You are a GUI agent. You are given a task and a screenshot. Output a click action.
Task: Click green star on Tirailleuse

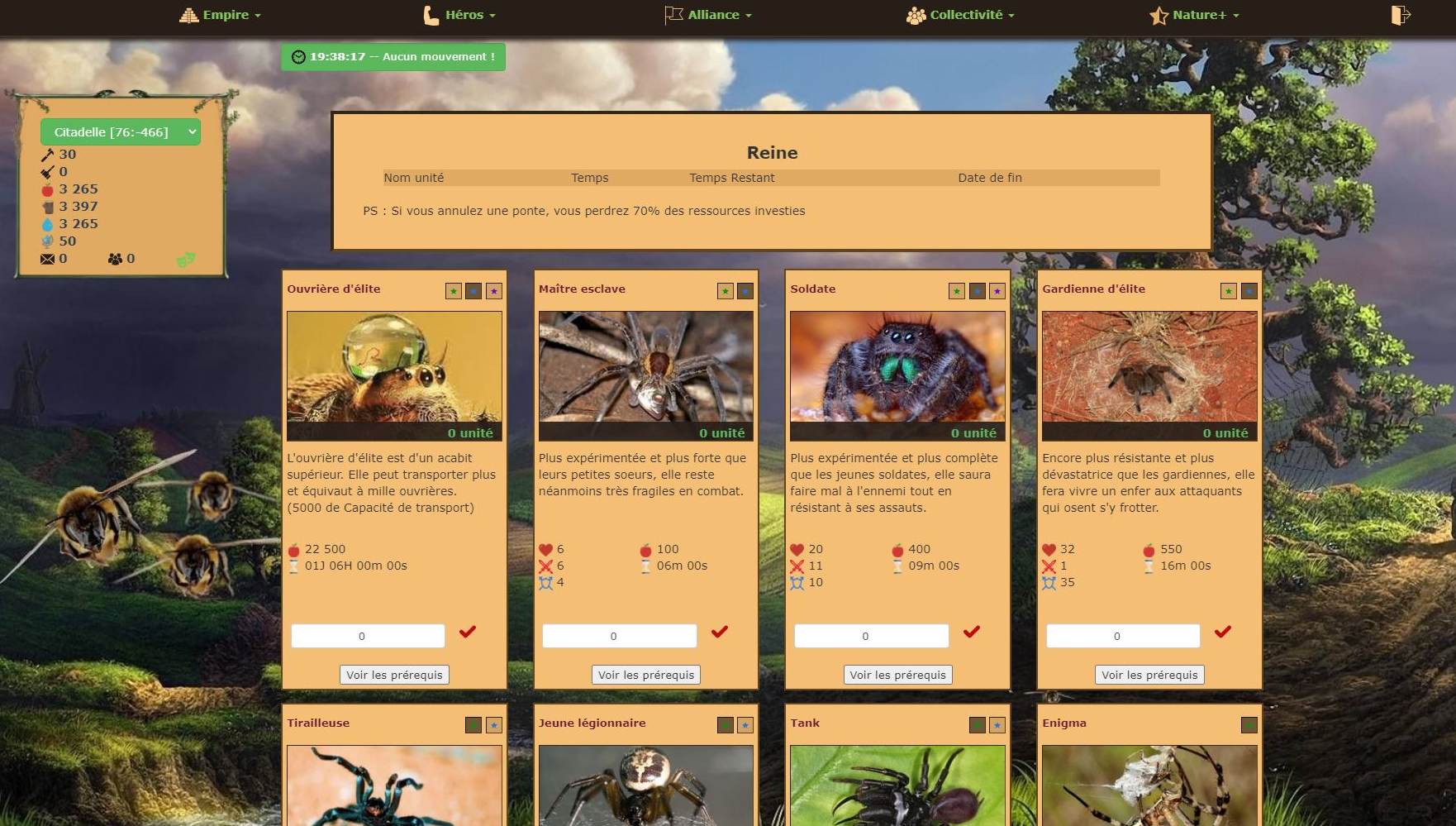[x=473, y=725]
